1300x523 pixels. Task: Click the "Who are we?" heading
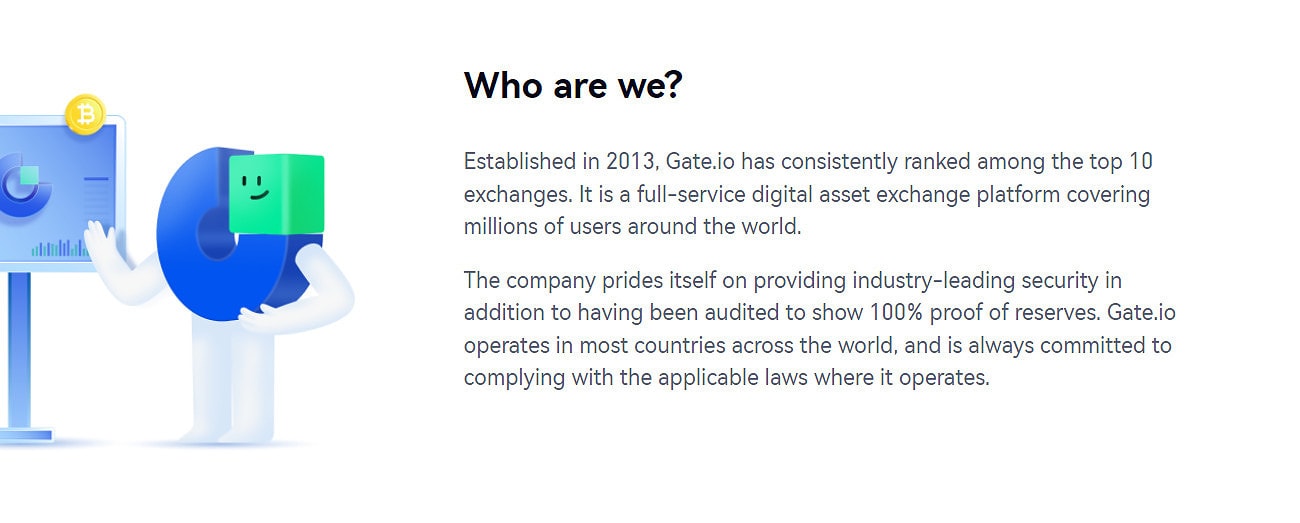[573, 85]
